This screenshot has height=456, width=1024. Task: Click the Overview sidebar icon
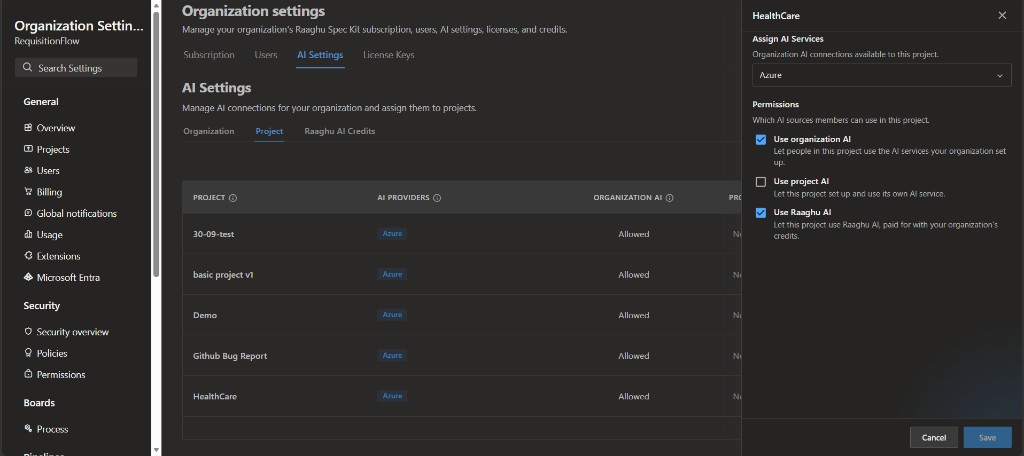click(x=28, y=127)
